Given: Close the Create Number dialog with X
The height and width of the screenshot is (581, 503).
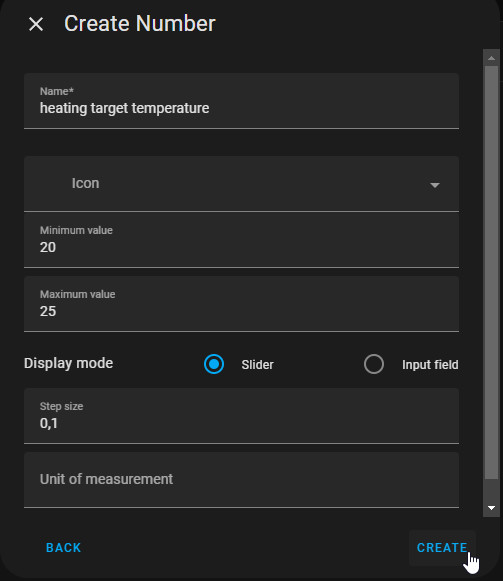Looking at the screenshot, I should [36, 24].
